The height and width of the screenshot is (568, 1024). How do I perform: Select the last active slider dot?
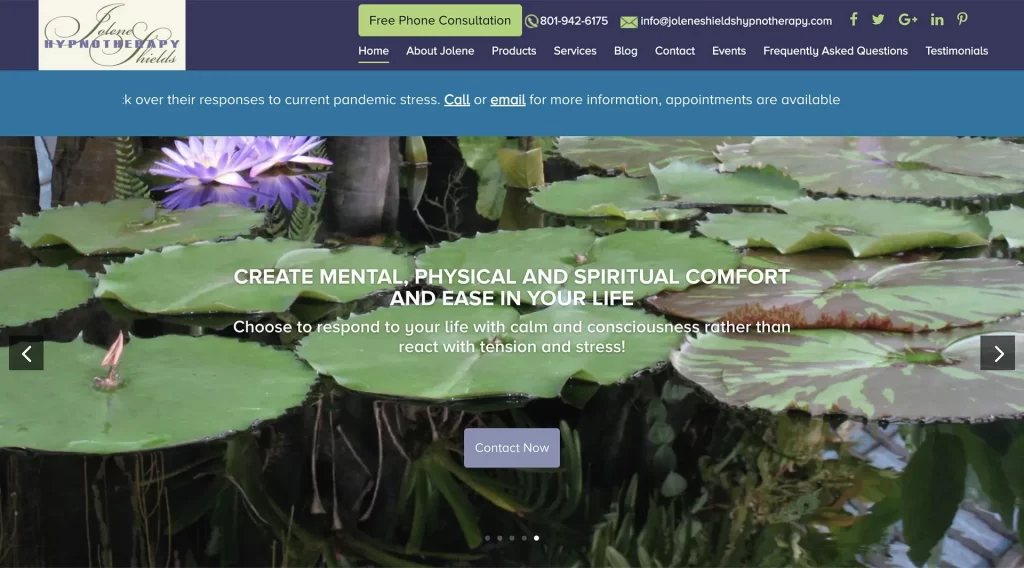[536, 538]
